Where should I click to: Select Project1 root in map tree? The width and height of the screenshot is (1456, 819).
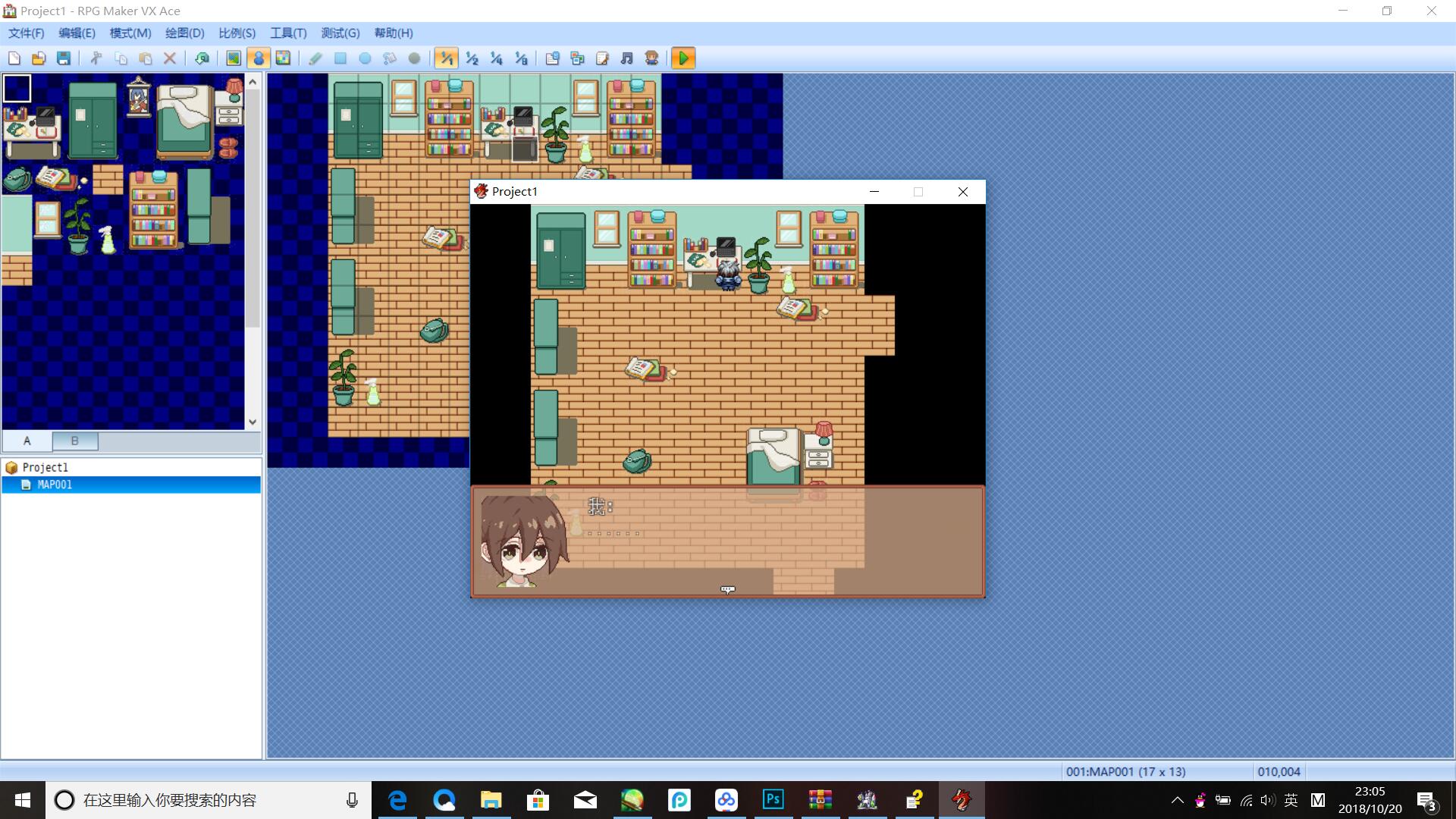[45, 467]
